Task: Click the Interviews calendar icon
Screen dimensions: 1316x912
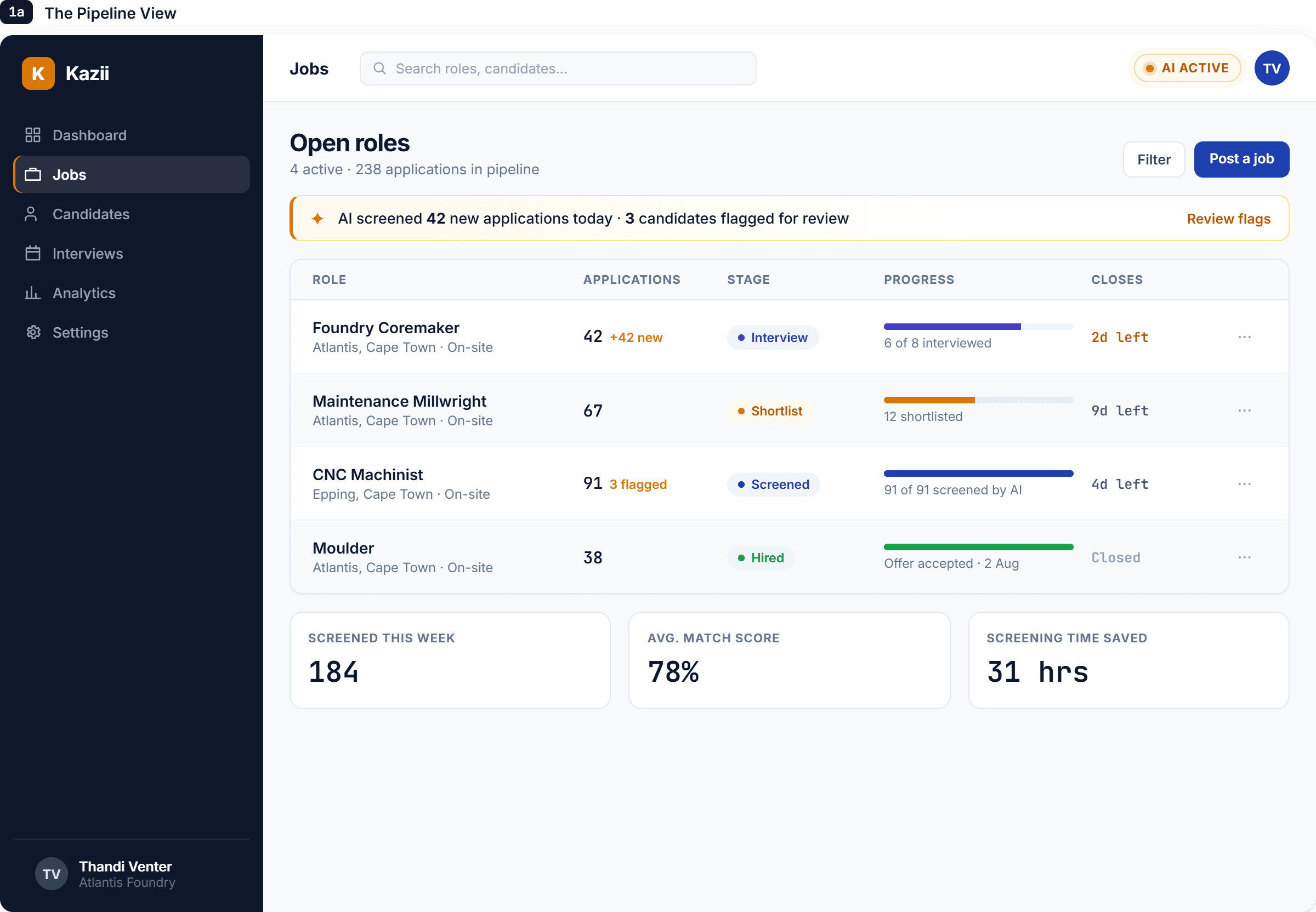Action: click(x=32, y=253)
